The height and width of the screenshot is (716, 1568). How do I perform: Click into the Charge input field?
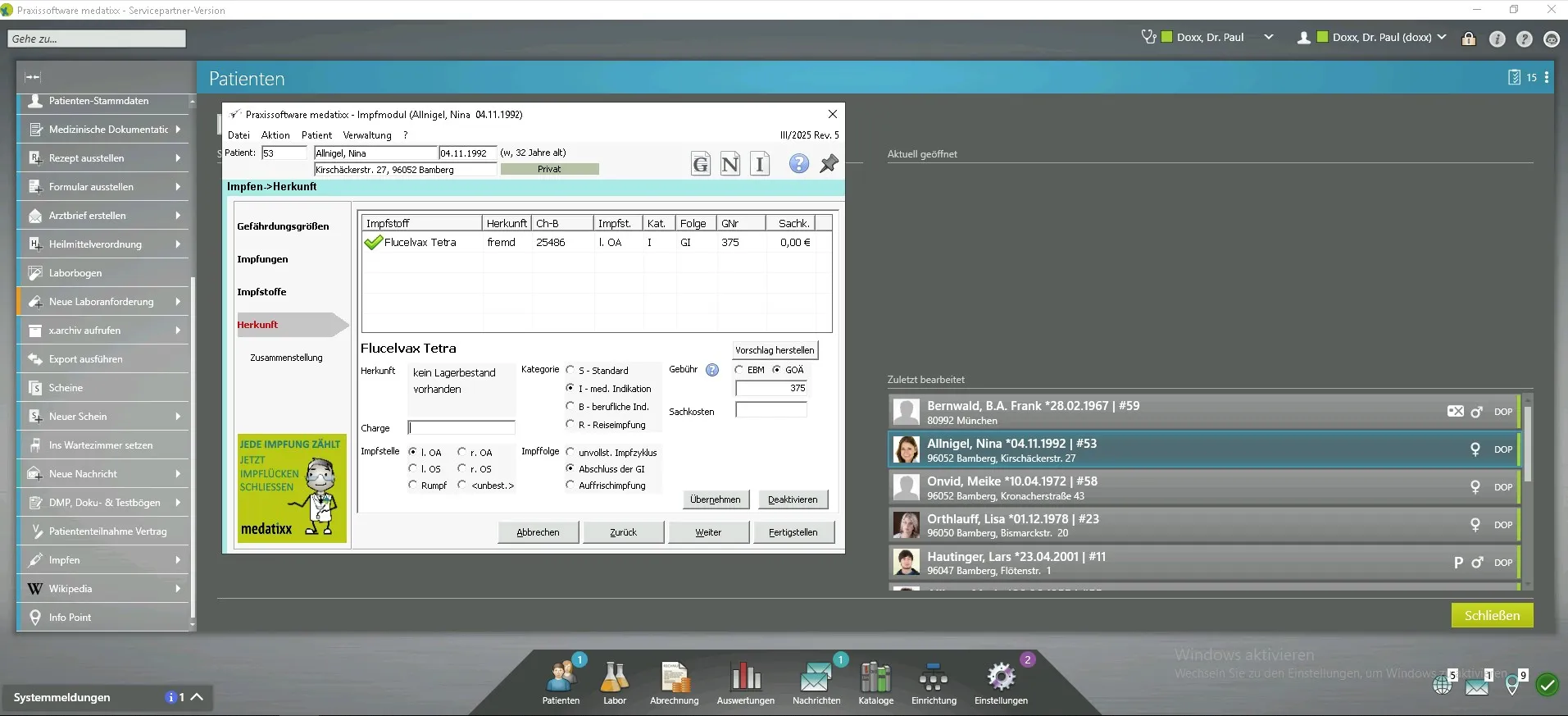(462, 427)
